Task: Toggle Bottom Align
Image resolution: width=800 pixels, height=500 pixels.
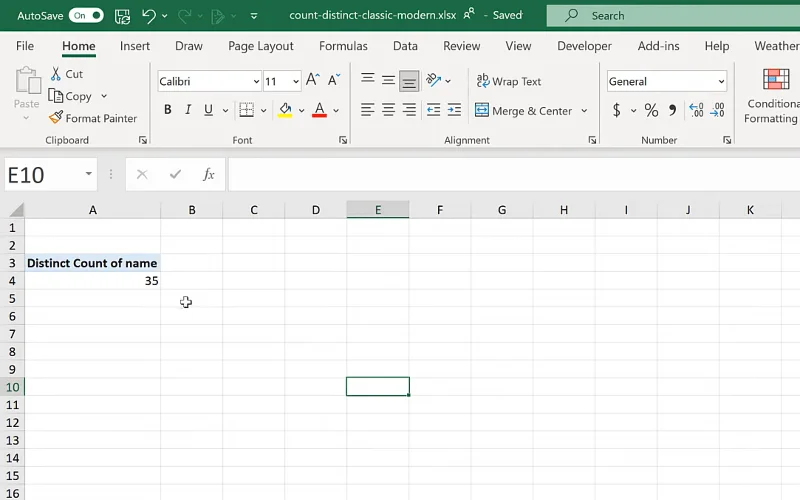Action: pos(409,81)
